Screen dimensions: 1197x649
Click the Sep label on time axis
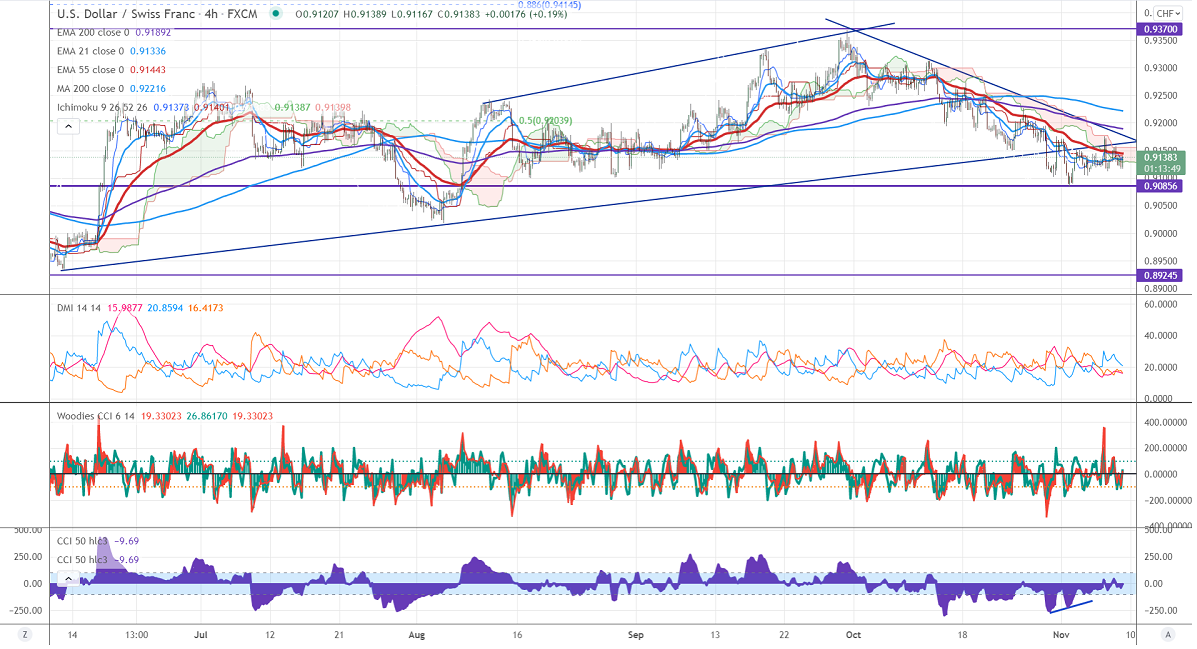click(x=636, y=634)
